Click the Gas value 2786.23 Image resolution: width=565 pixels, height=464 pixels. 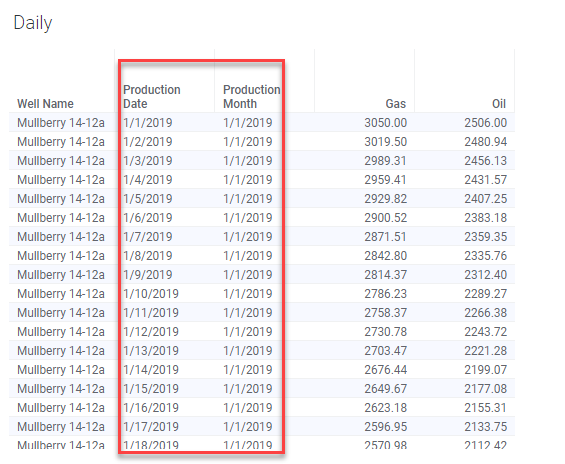click(x=386, y=294)
